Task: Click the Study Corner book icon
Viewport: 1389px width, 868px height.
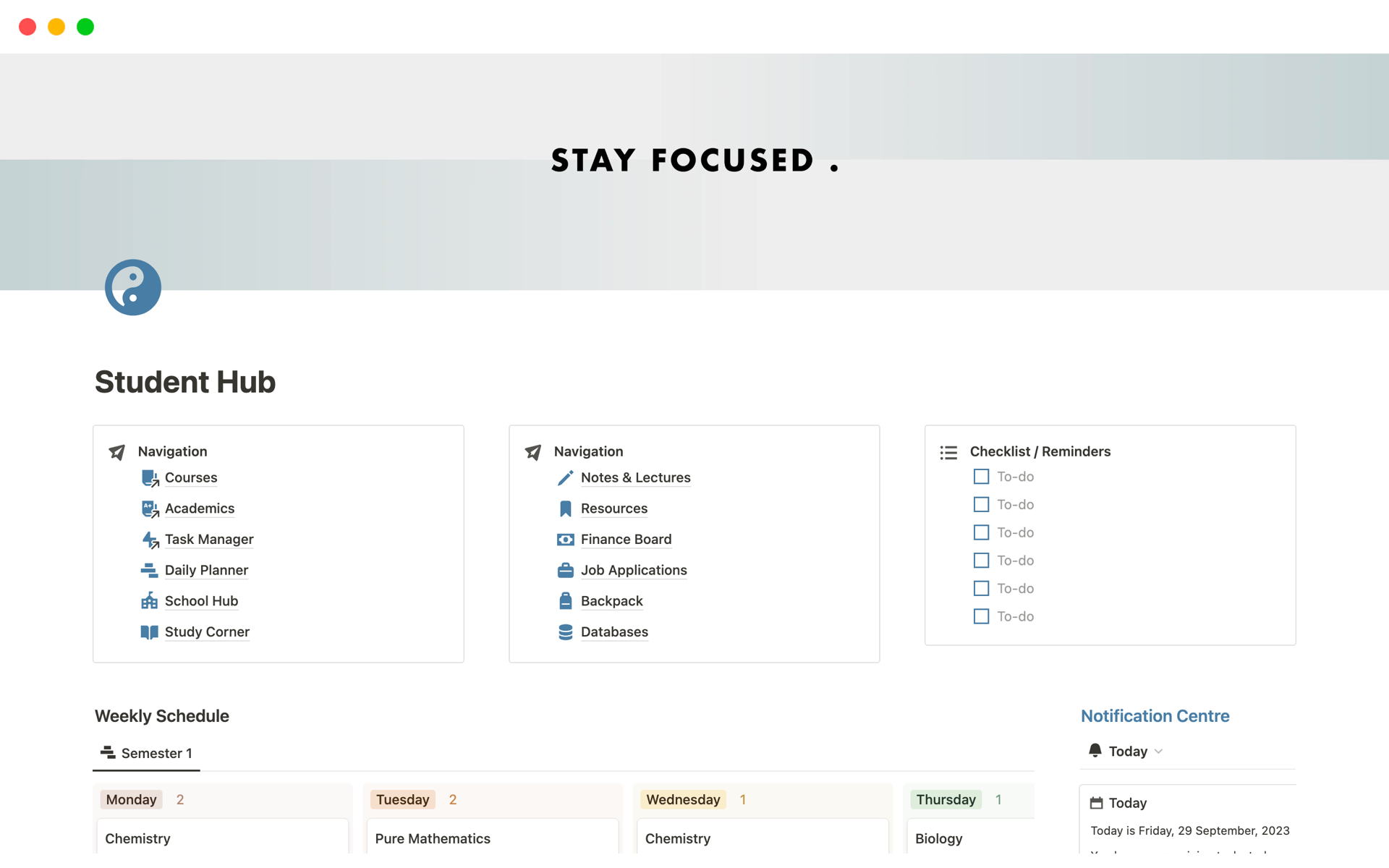Action: pos(150,632)
